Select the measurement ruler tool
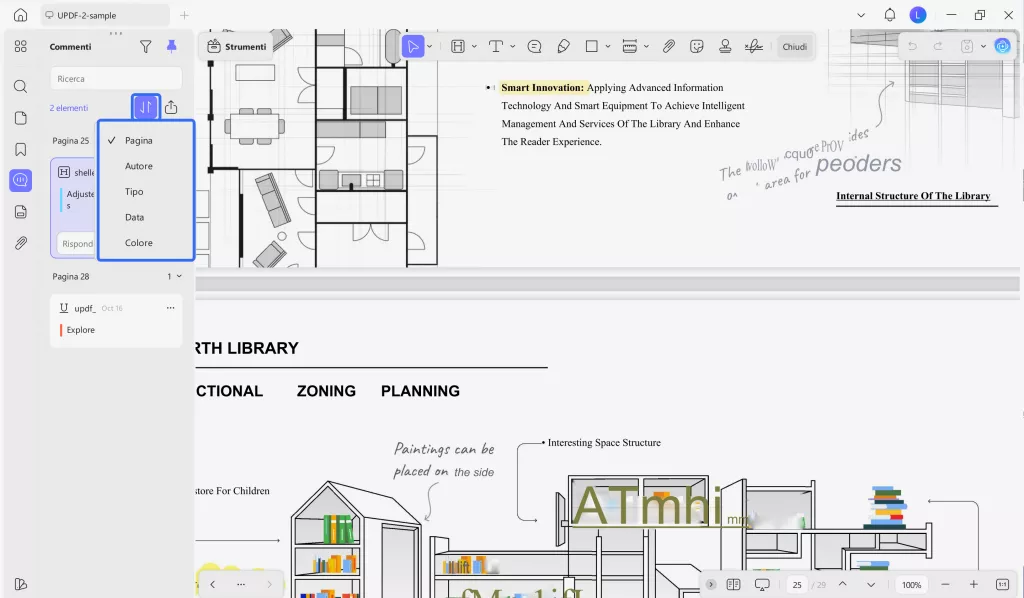 630,46
